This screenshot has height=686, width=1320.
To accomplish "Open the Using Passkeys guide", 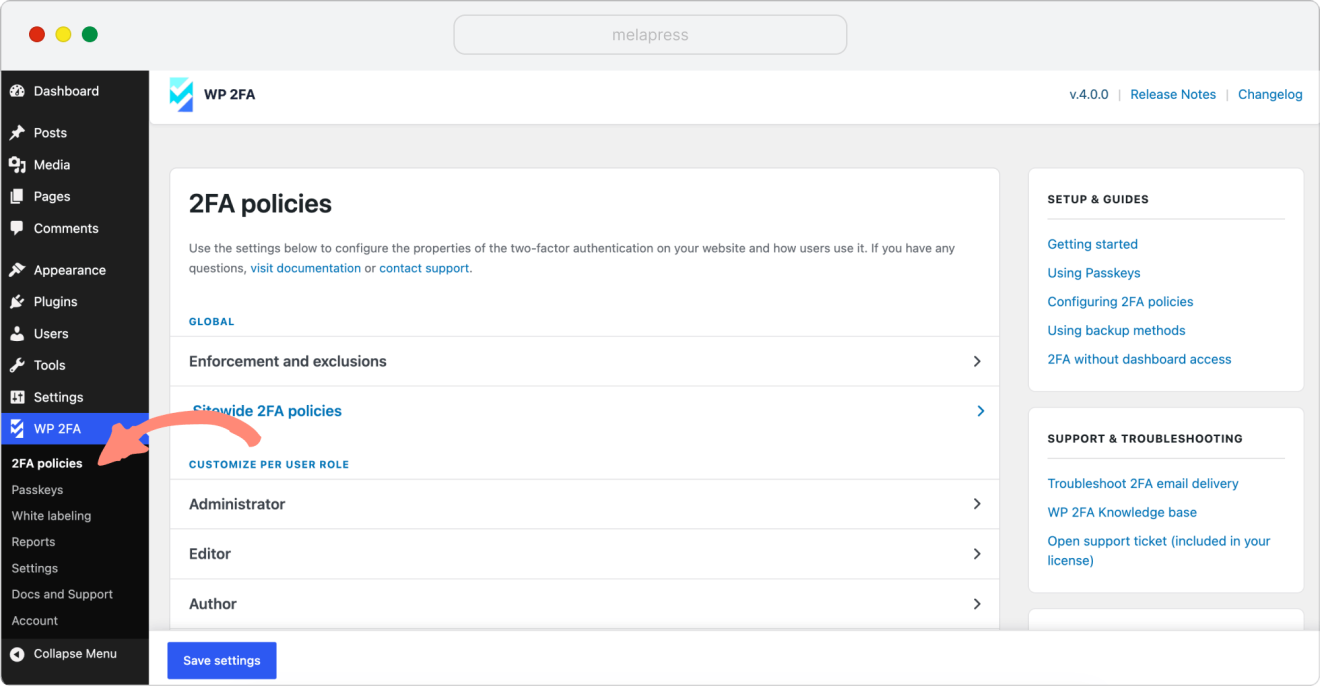I will click(1094, 273).
